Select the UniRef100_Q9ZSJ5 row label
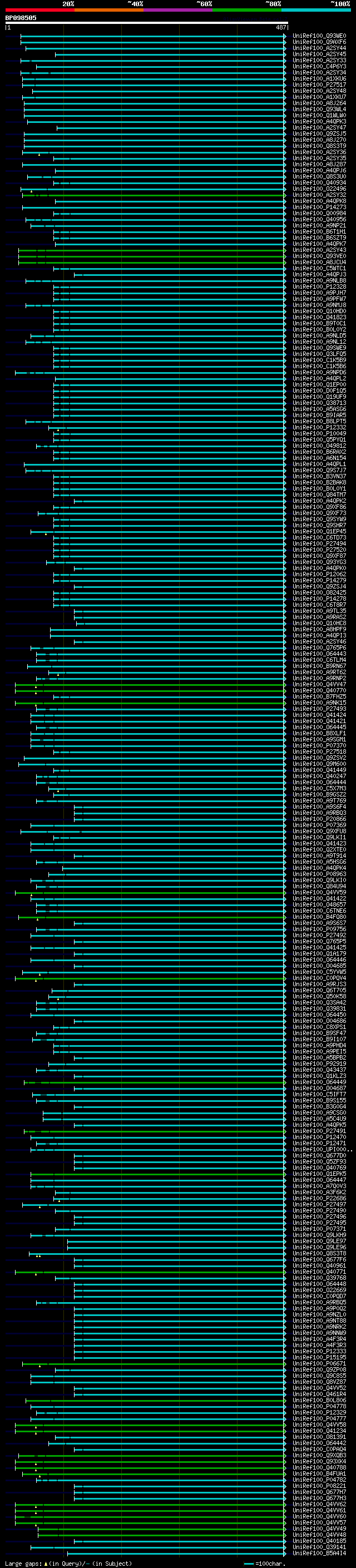Image resolution: width=356 pixels, height=1568 pixels. click(319, 134)
